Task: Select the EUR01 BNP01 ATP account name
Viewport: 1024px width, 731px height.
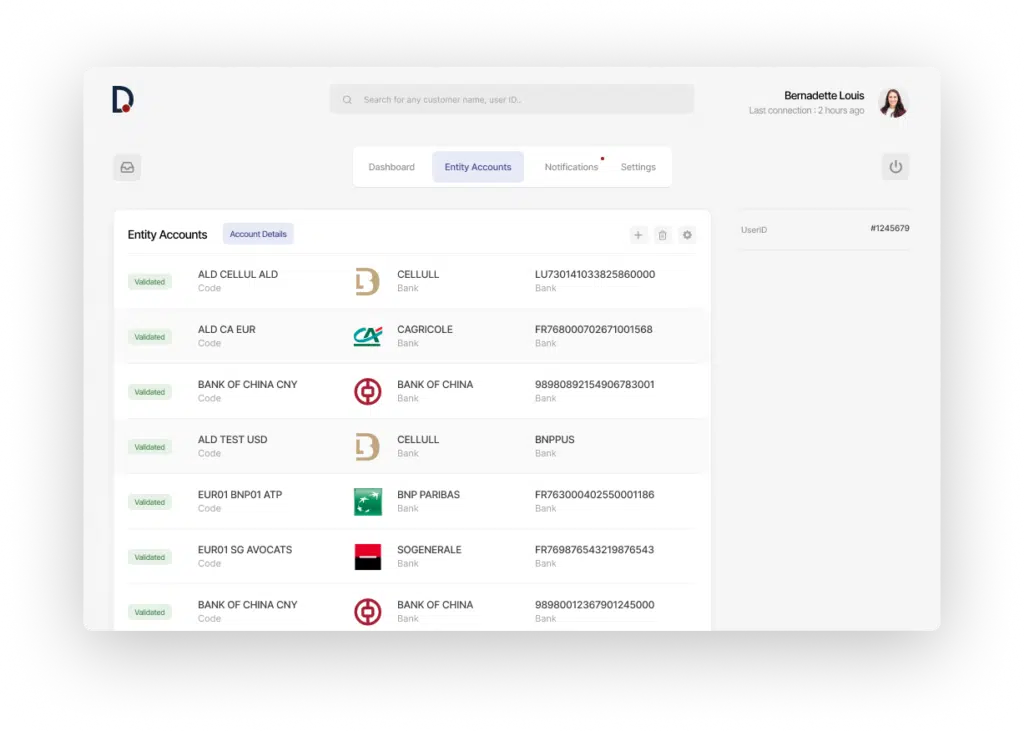Action: (240, 495)
